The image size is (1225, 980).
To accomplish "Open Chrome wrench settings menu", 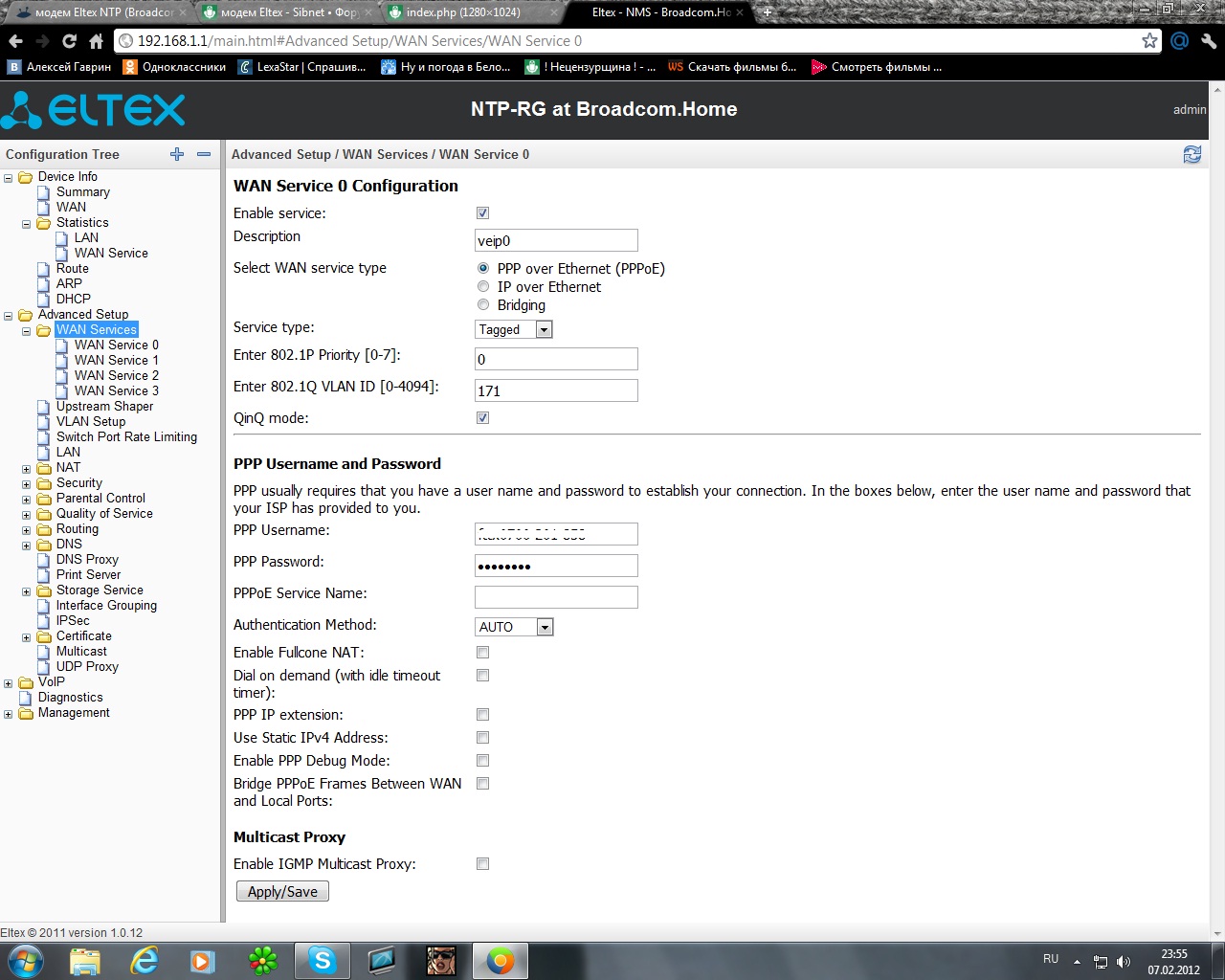I will [1209, 41].
